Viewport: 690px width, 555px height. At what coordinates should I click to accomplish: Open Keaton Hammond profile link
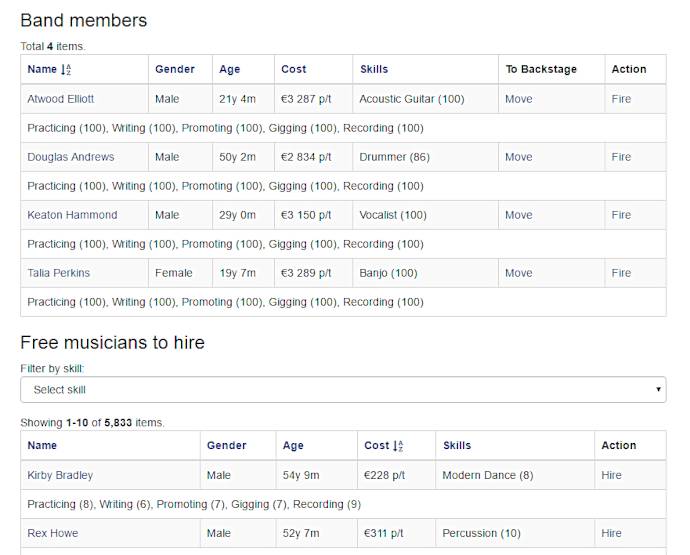coord(72,215)
